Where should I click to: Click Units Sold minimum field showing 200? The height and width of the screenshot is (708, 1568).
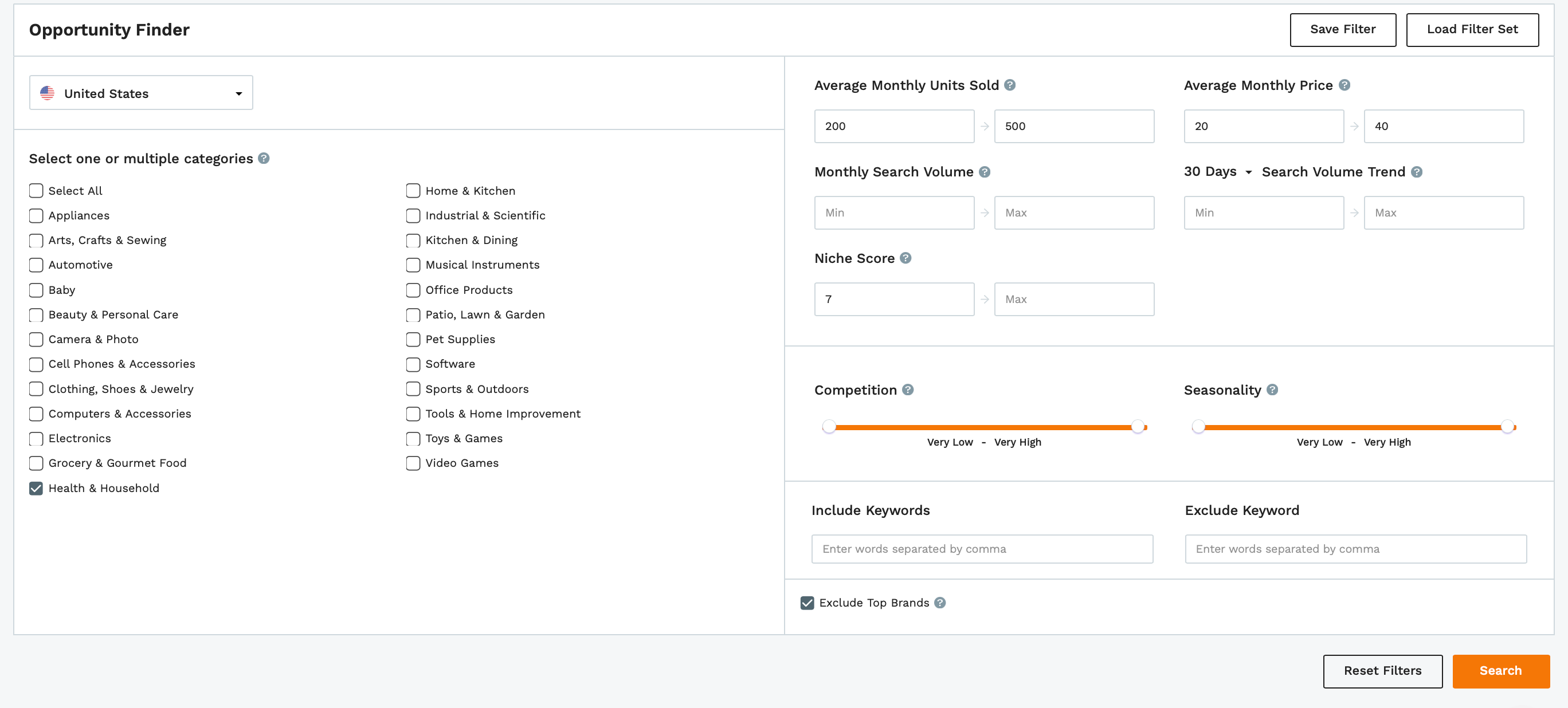click(894, 127)
